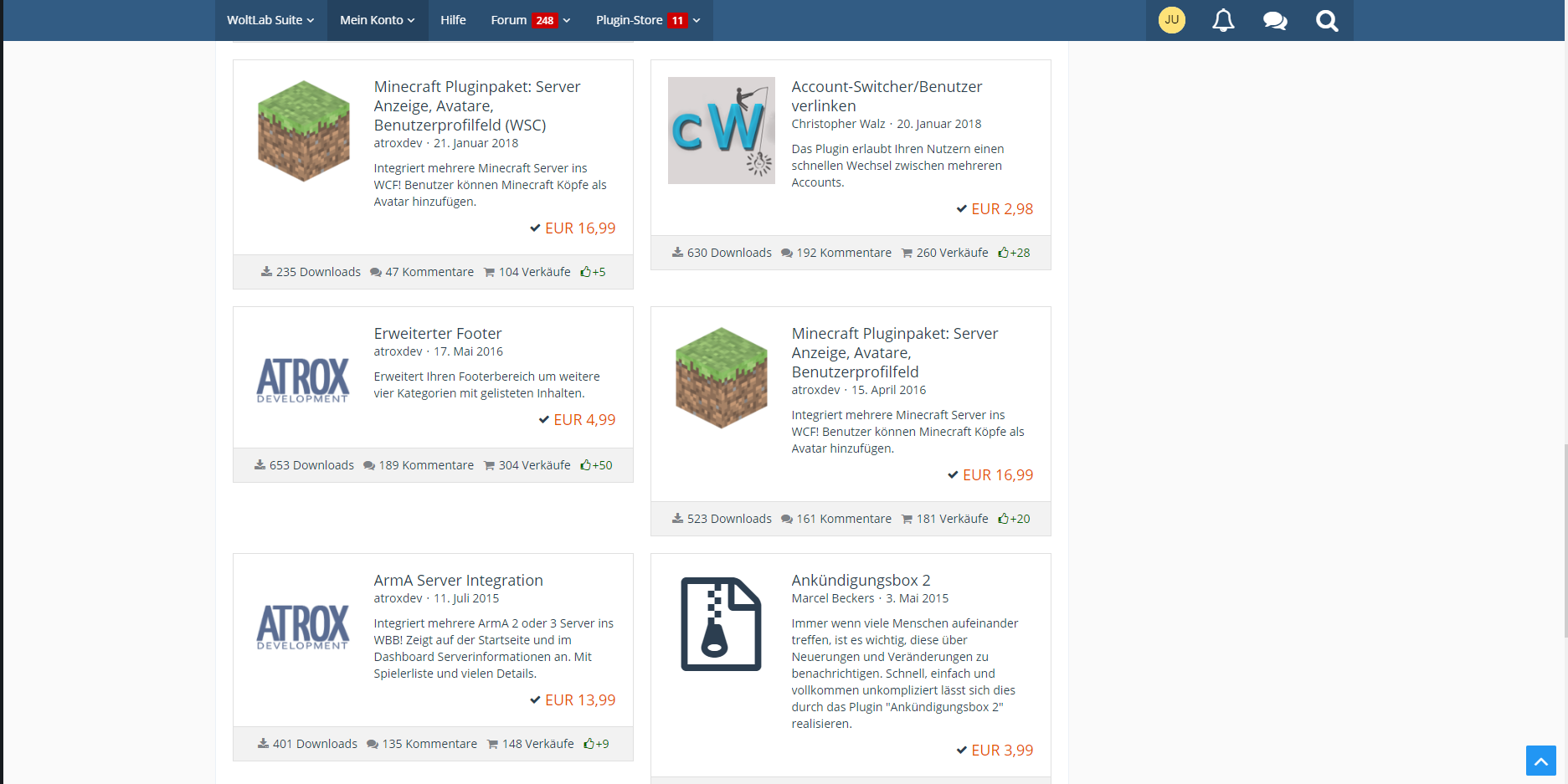The width and height of the screenshot is (1568, 784).
Task: Click the CW Account-Switcher plugin logo
Action: coord(721,131)
